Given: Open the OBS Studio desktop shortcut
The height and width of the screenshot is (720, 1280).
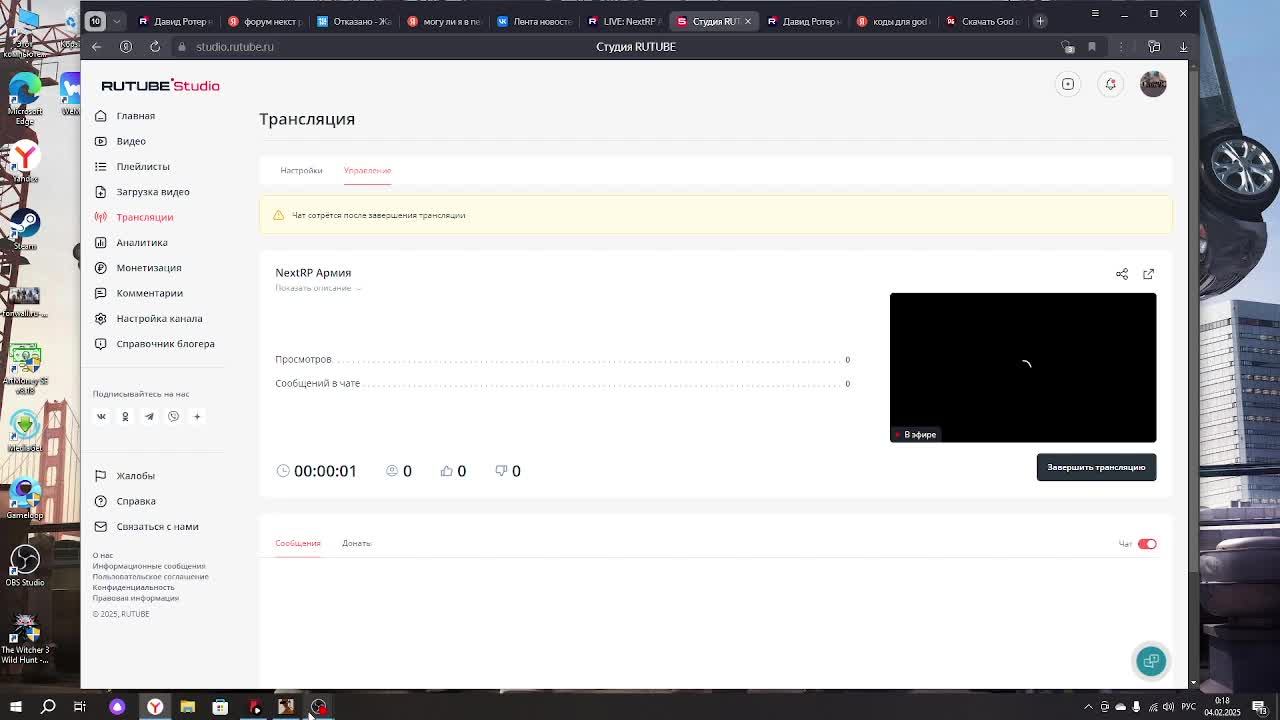Looking at the screenshot, I should [x=25, y=565].
